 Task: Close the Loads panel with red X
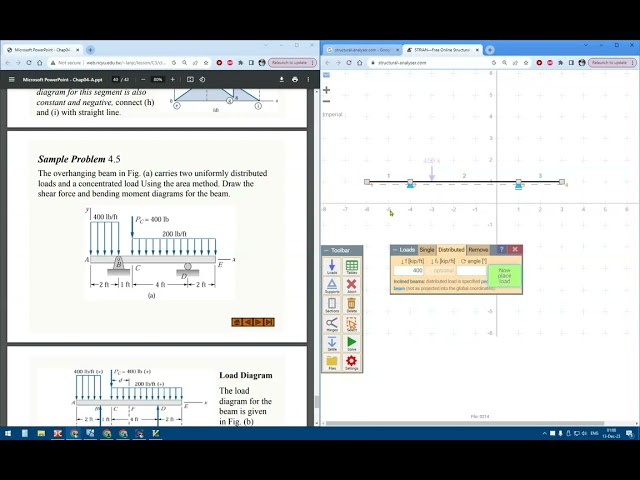515,249
